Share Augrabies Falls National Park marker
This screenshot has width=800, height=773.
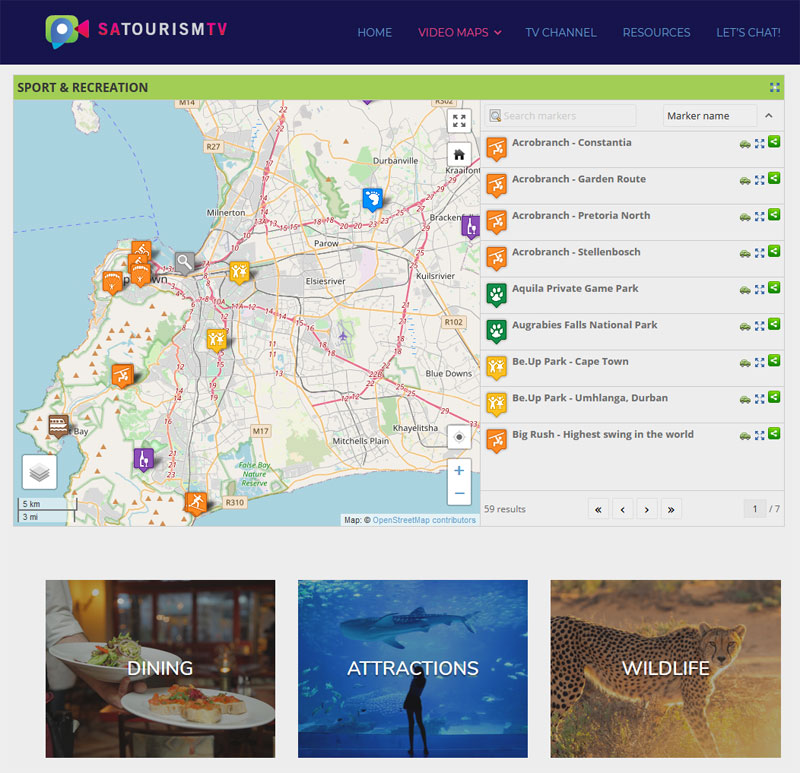point(774,324)
